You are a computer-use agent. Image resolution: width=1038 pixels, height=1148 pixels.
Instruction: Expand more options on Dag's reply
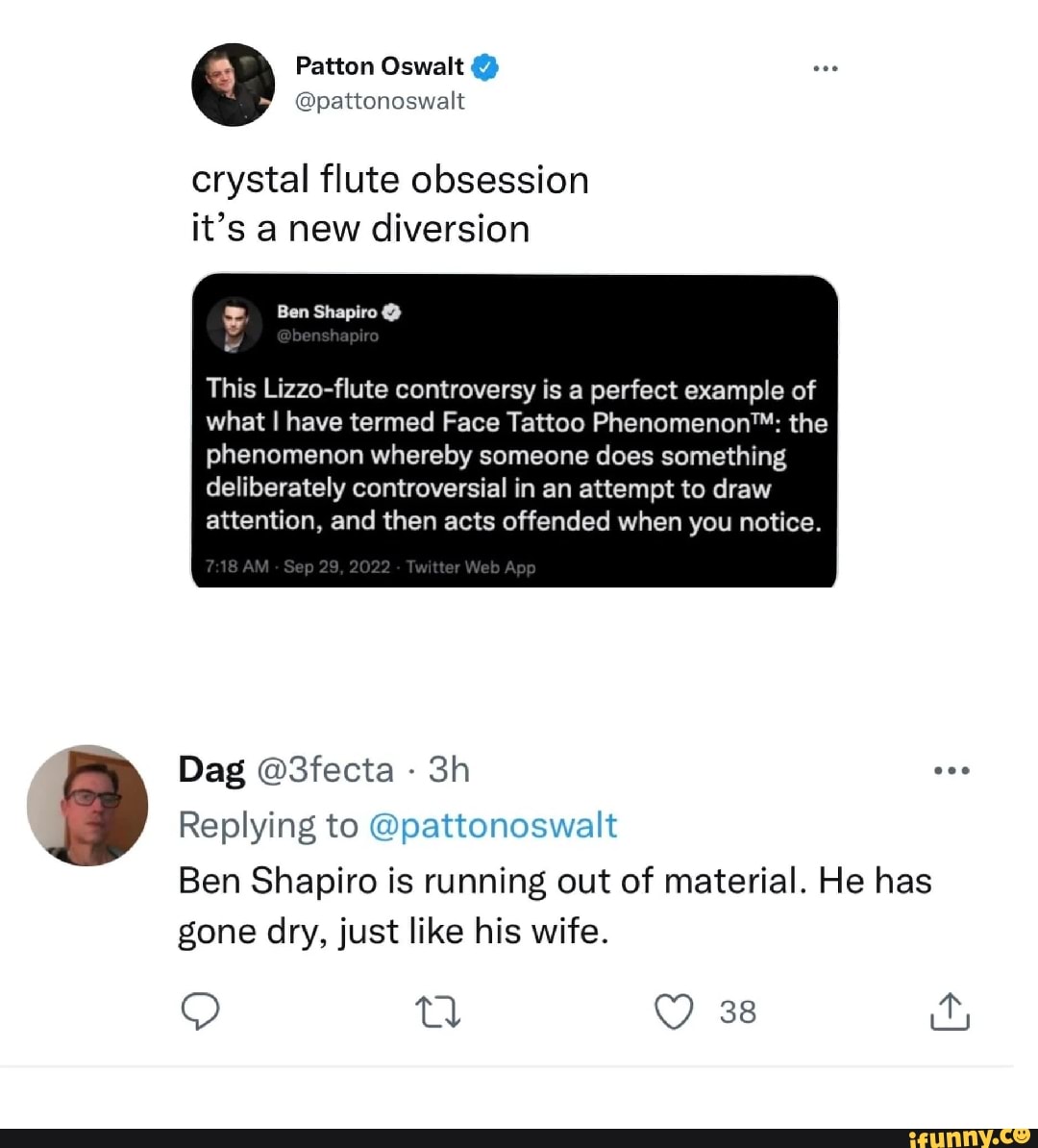[952, 770]
